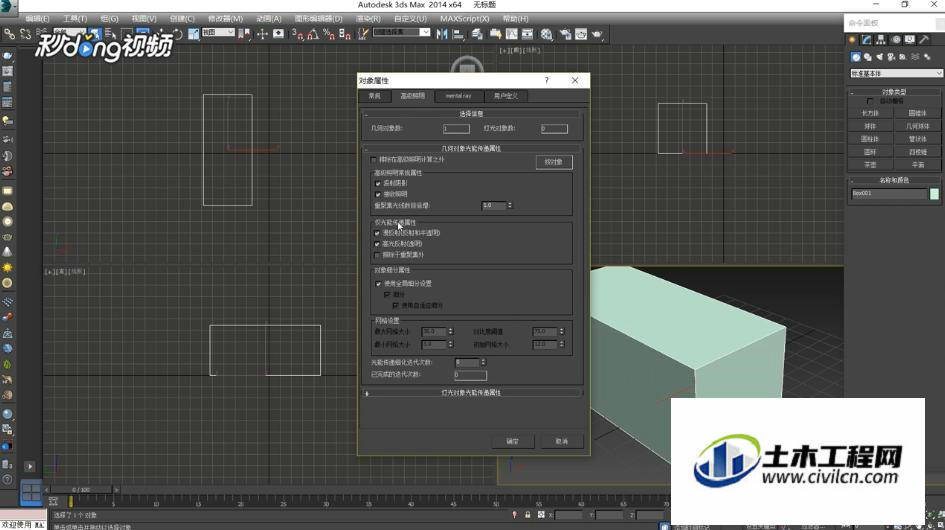Toggle the Selection Lock icon in status bar

click(527, 515)
